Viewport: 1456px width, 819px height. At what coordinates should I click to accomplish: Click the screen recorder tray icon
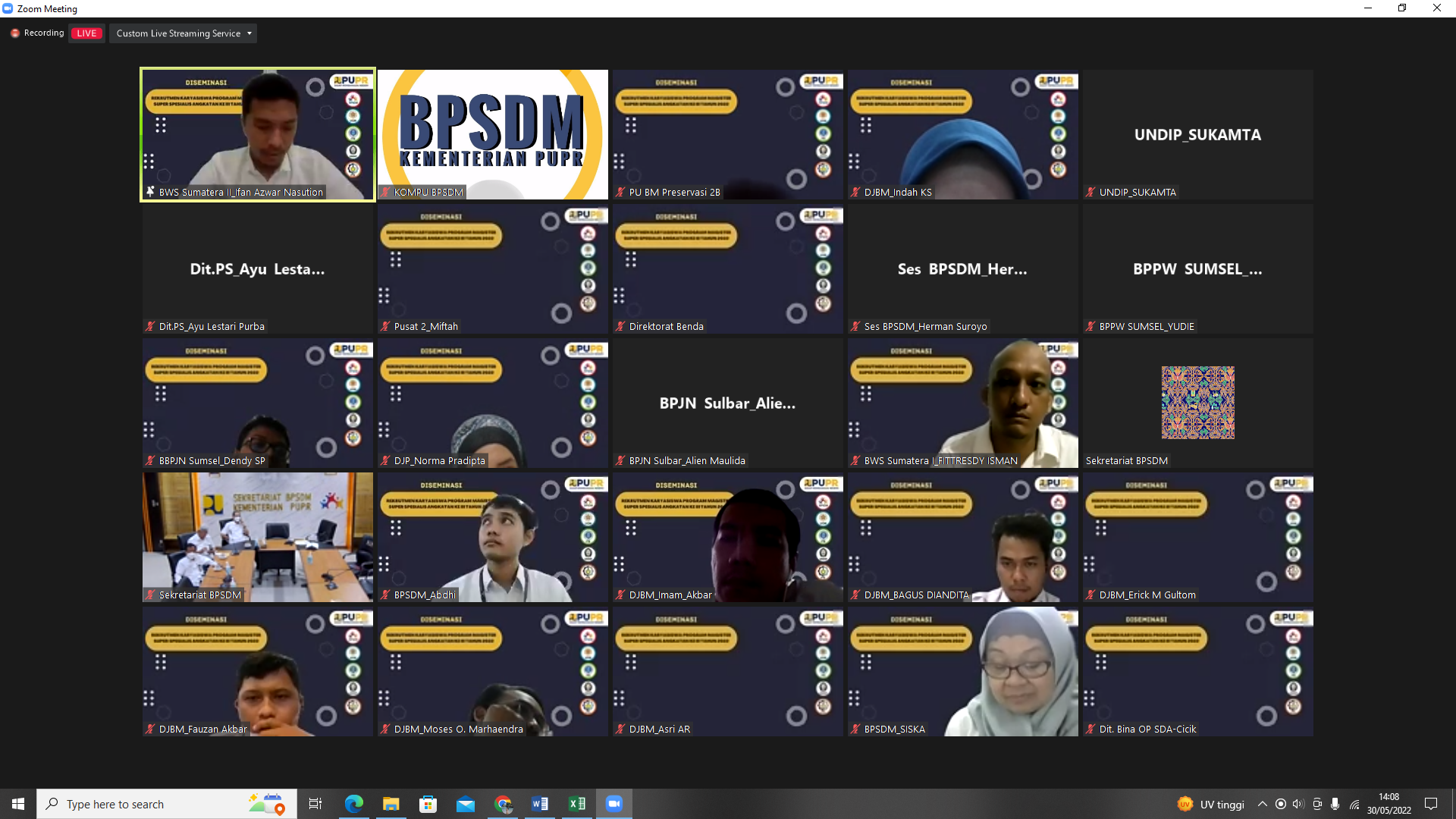[1281, 805]
